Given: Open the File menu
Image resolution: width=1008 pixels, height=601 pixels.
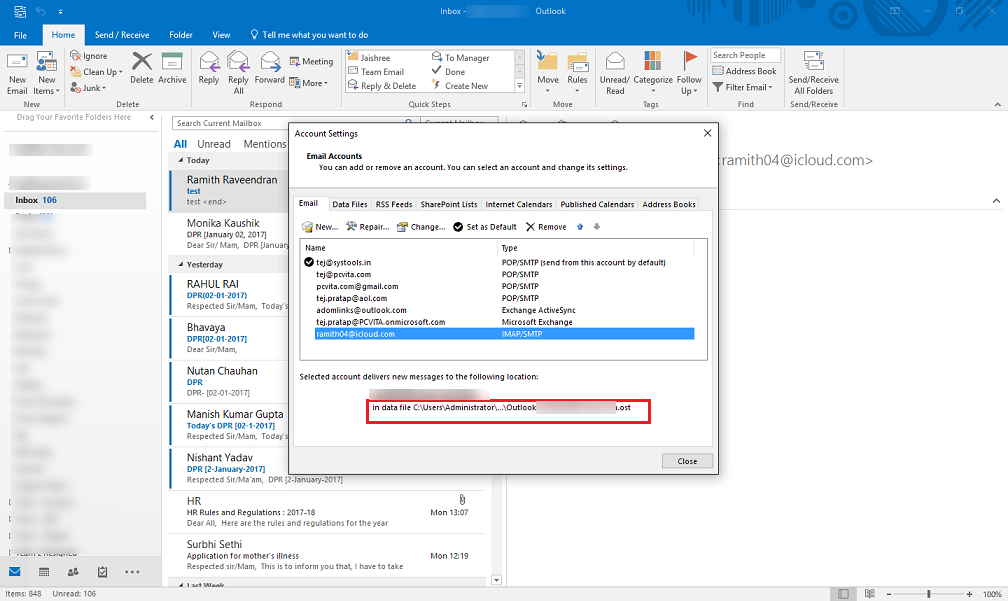Looking at the screenshot, I should (x=21, y=35).
